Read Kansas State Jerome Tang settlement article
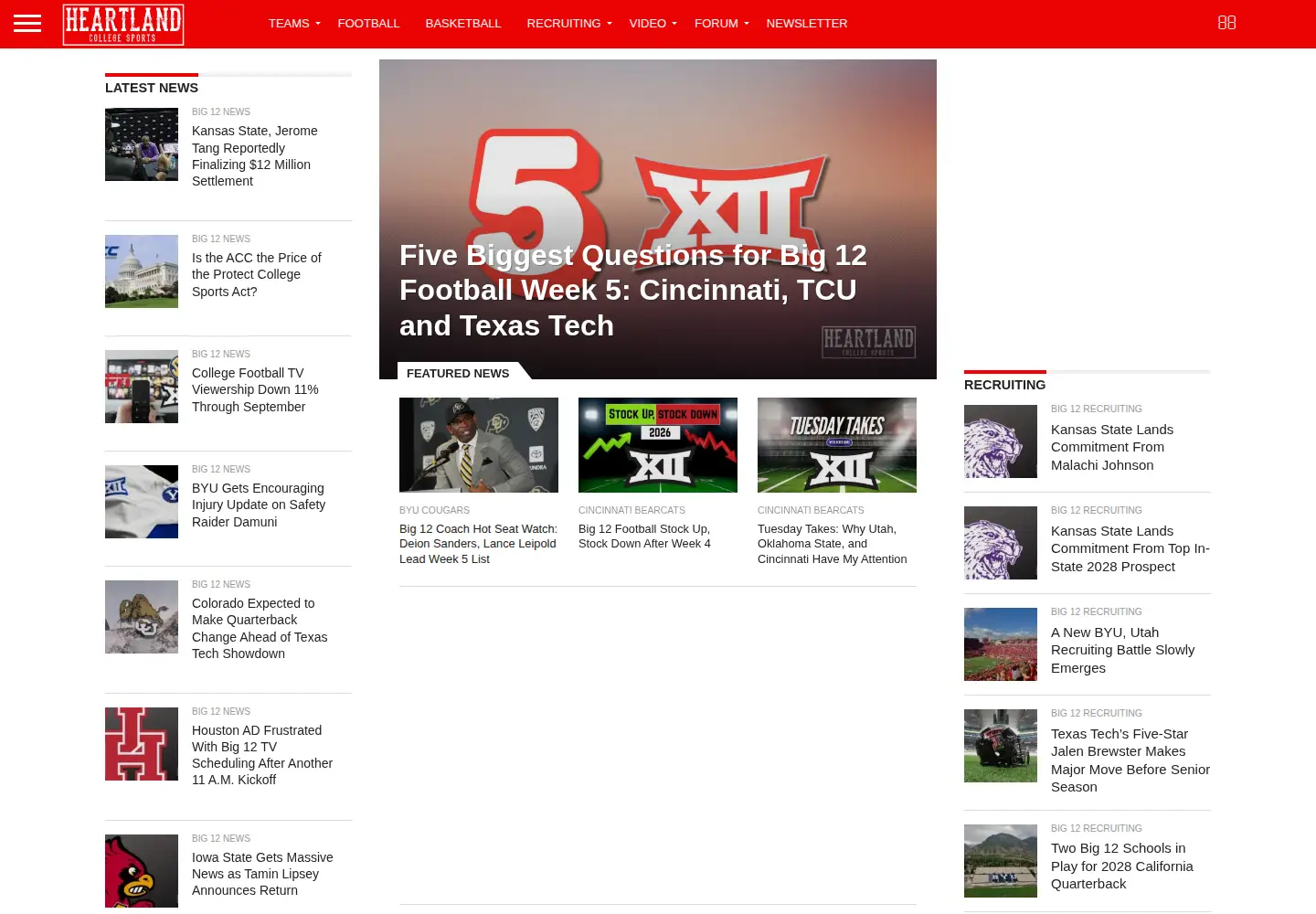 [x=255, y=156]
